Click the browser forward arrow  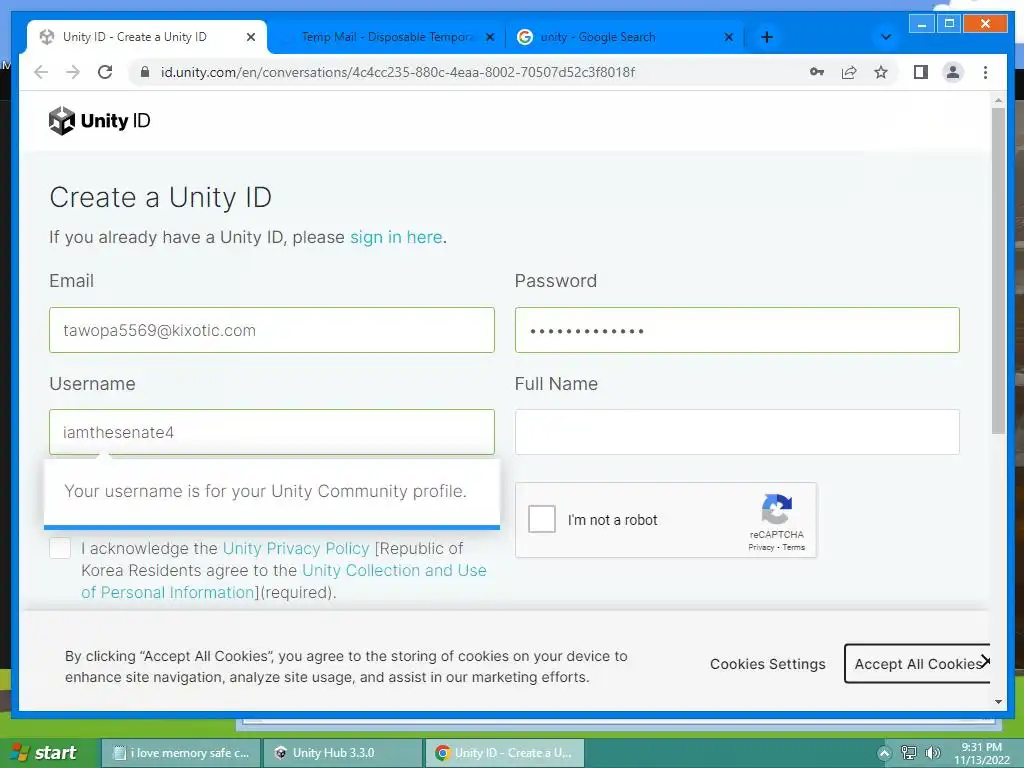point(73,72)
